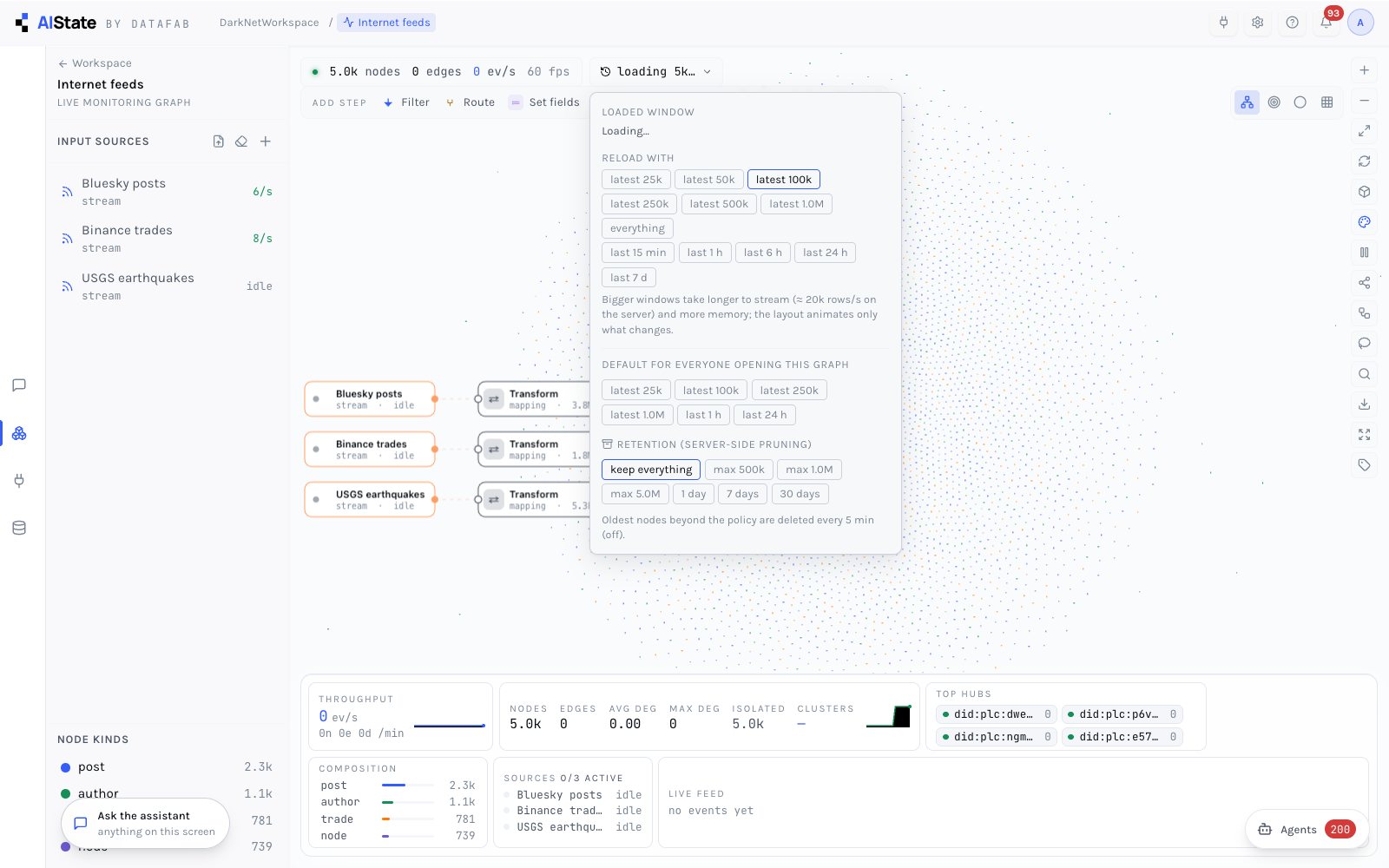The width and height of the screenshot is (1389, 868).
Task: Reload with 'everything' window
Action: 637,228
